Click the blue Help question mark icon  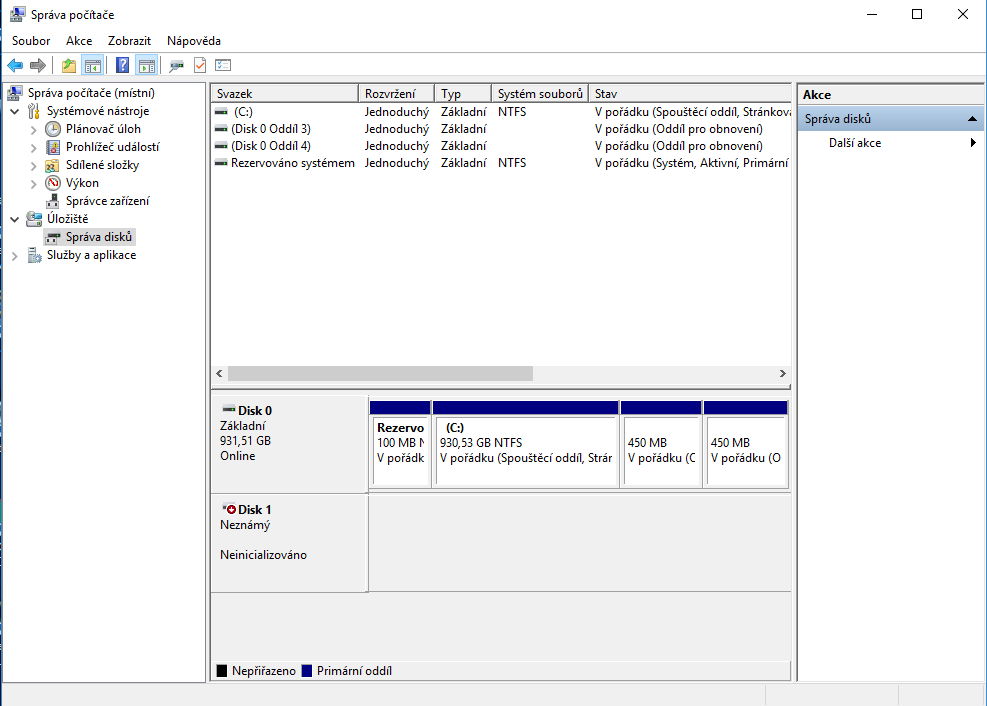(122, 66)
